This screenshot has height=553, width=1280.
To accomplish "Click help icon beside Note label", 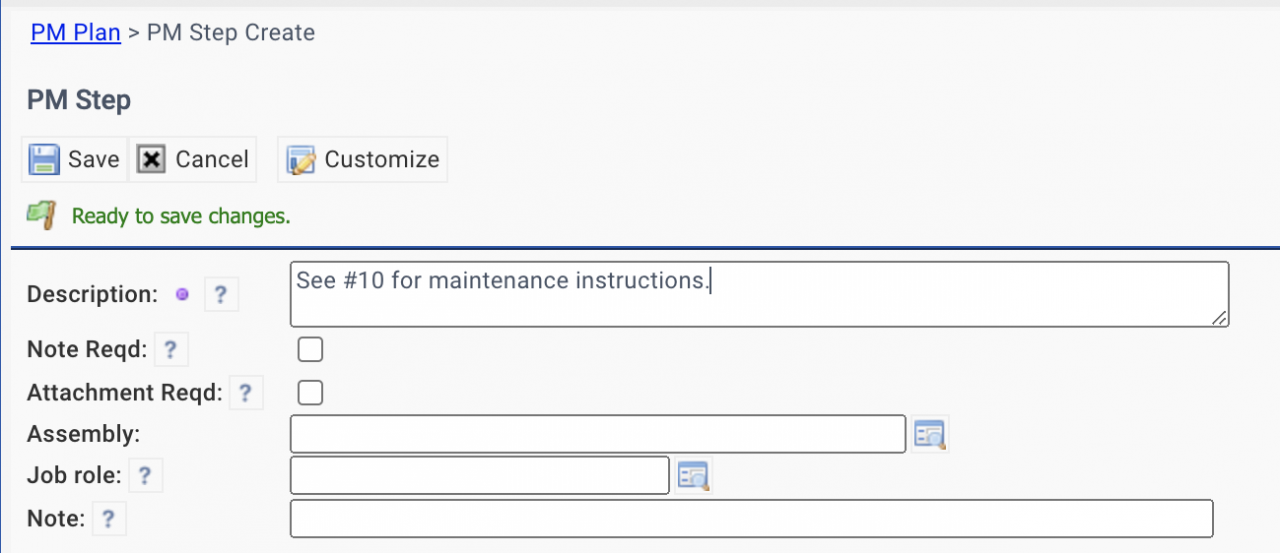I will [109, 519].
